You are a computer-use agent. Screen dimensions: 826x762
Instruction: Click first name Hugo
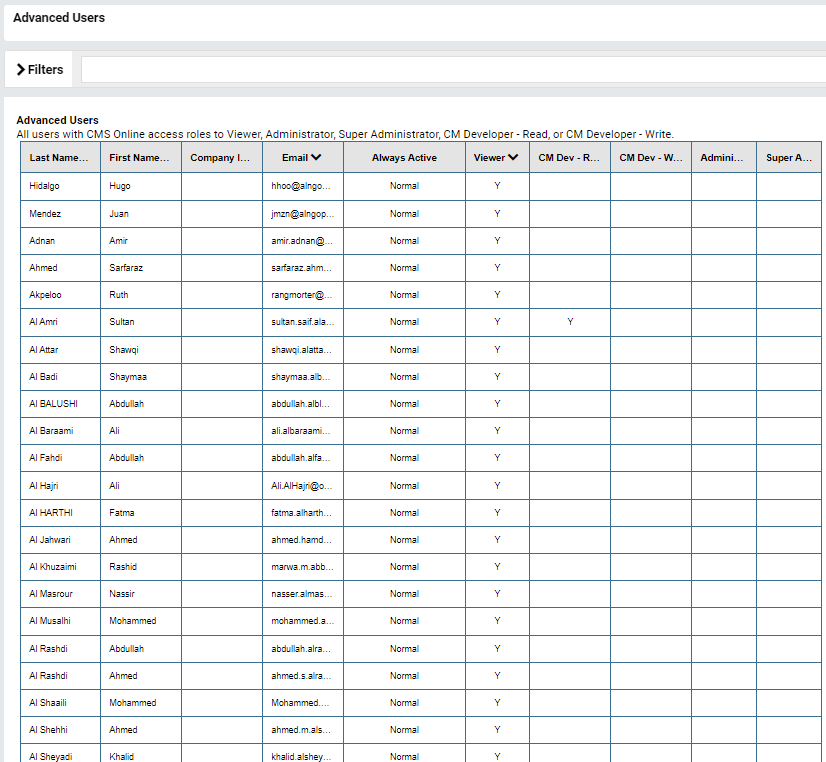pos(120,186)
